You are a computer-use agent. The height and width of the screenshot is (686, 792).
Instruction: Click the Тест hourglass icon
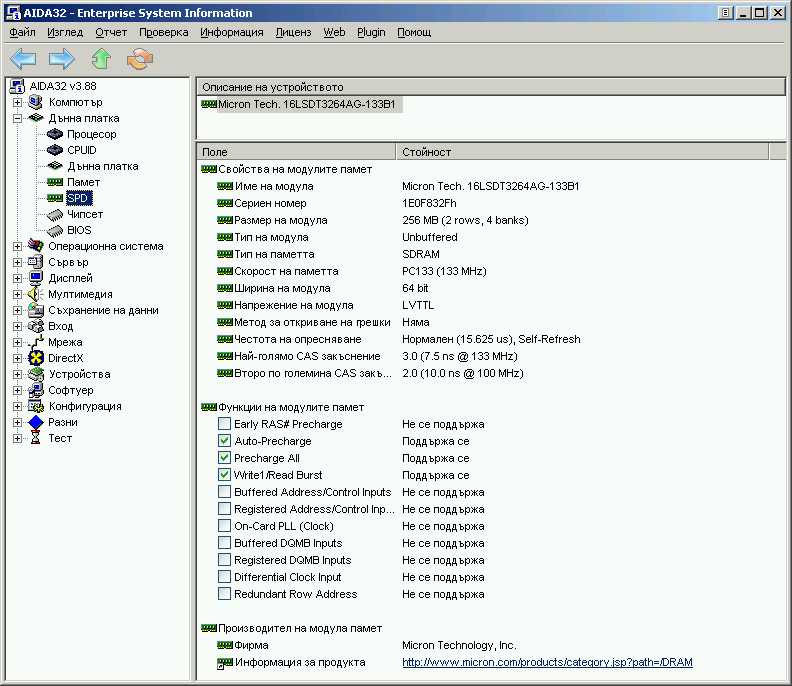tap(35, 438)
